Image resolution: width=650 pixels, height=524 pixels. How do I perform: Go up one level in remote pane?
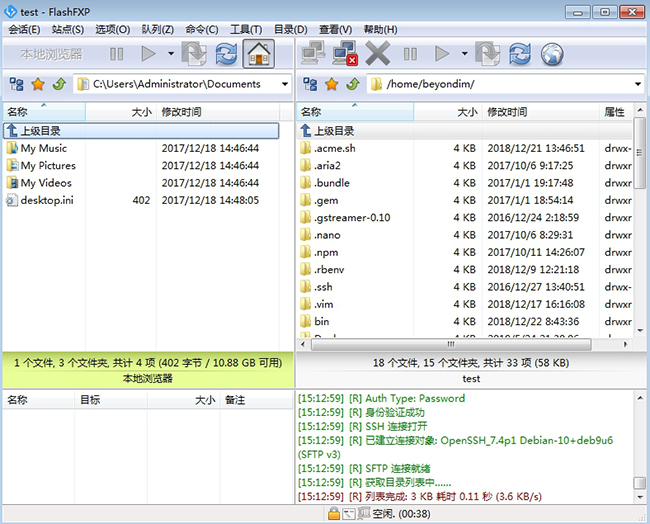coord(353,84)
